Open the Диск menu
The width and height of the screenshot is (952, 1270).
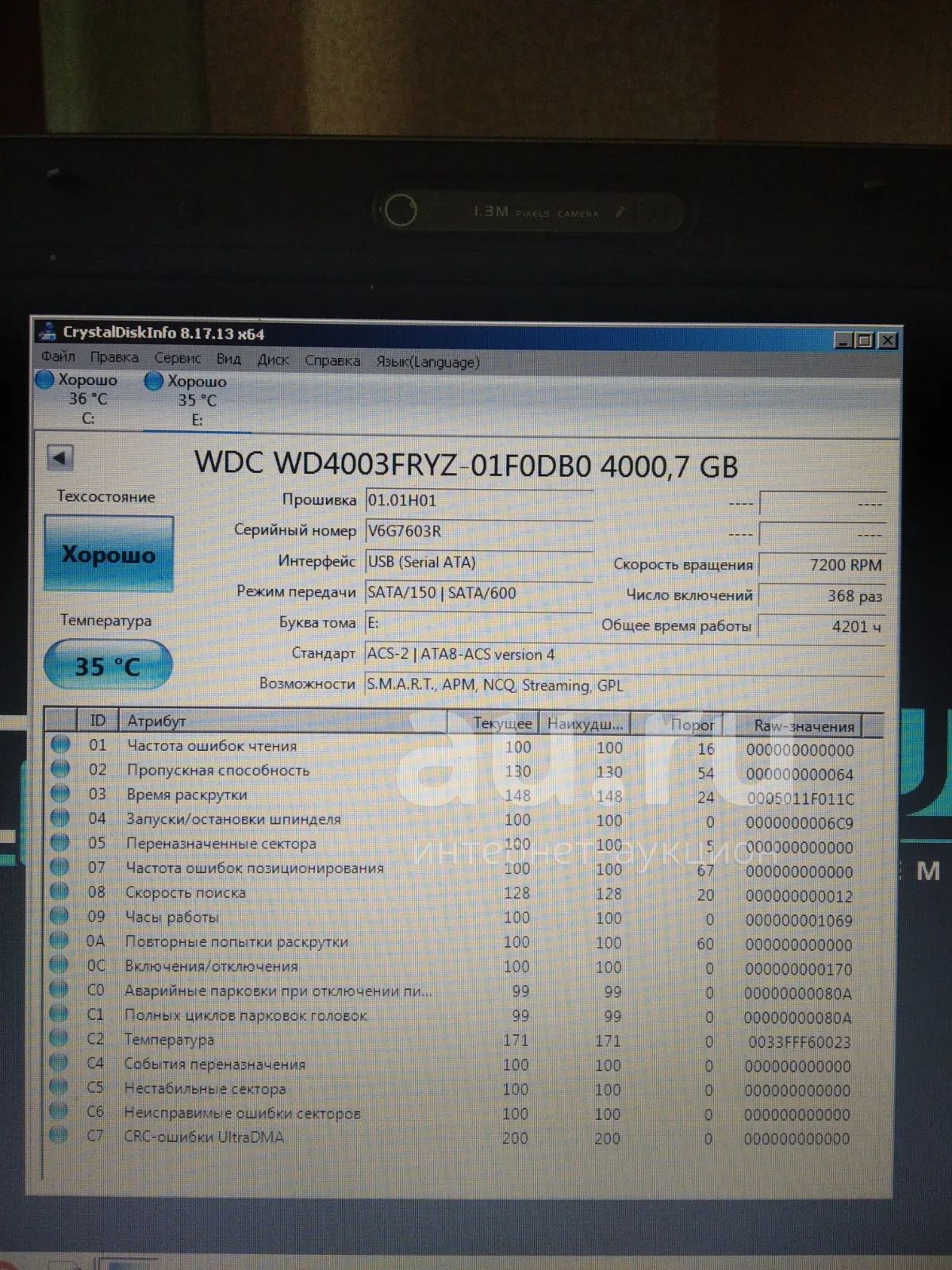(273, 360)
